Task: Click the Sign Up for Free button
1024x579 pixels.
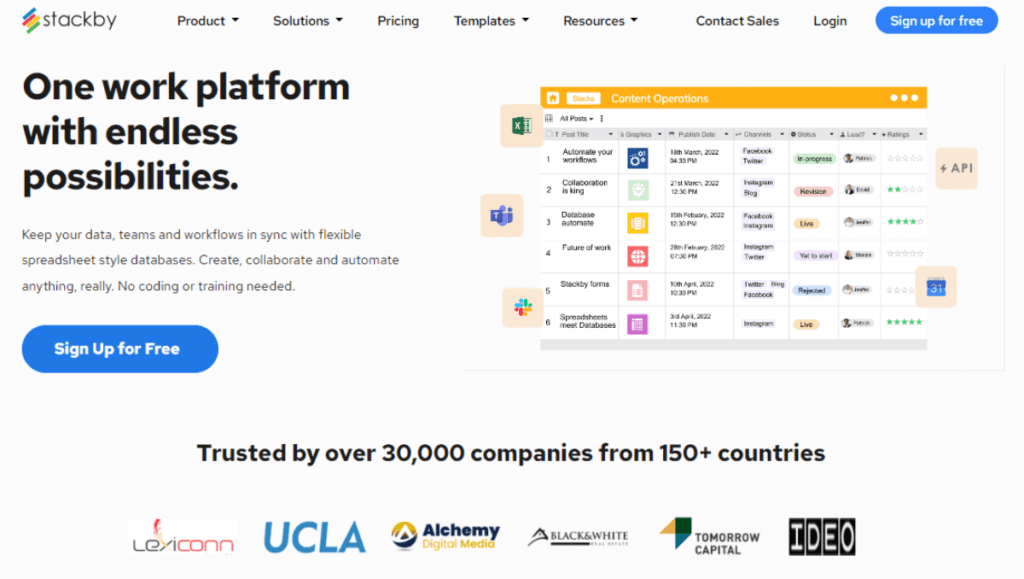Action: [119, 349]
